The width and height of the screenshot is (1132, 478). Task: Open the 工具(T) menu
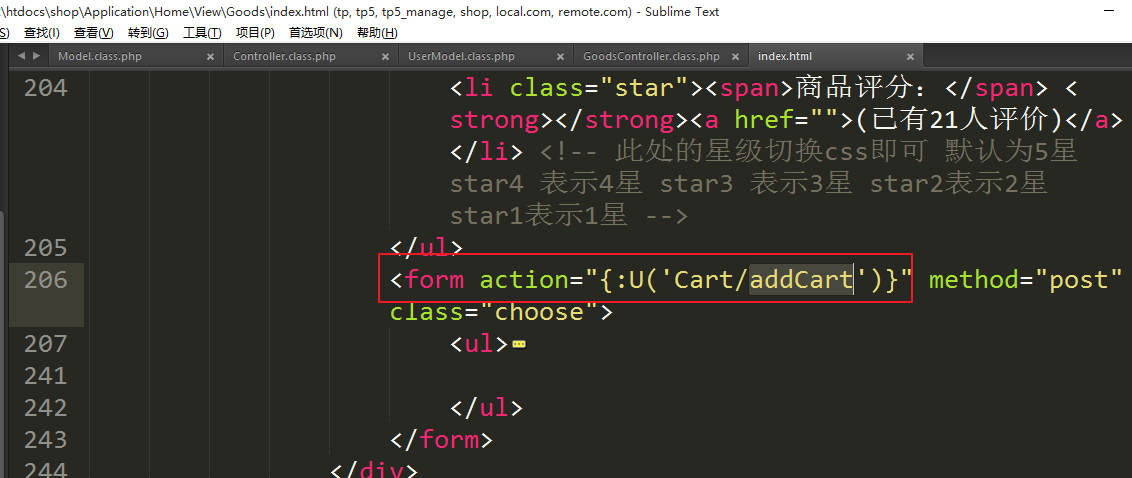[x=202, y=32]
